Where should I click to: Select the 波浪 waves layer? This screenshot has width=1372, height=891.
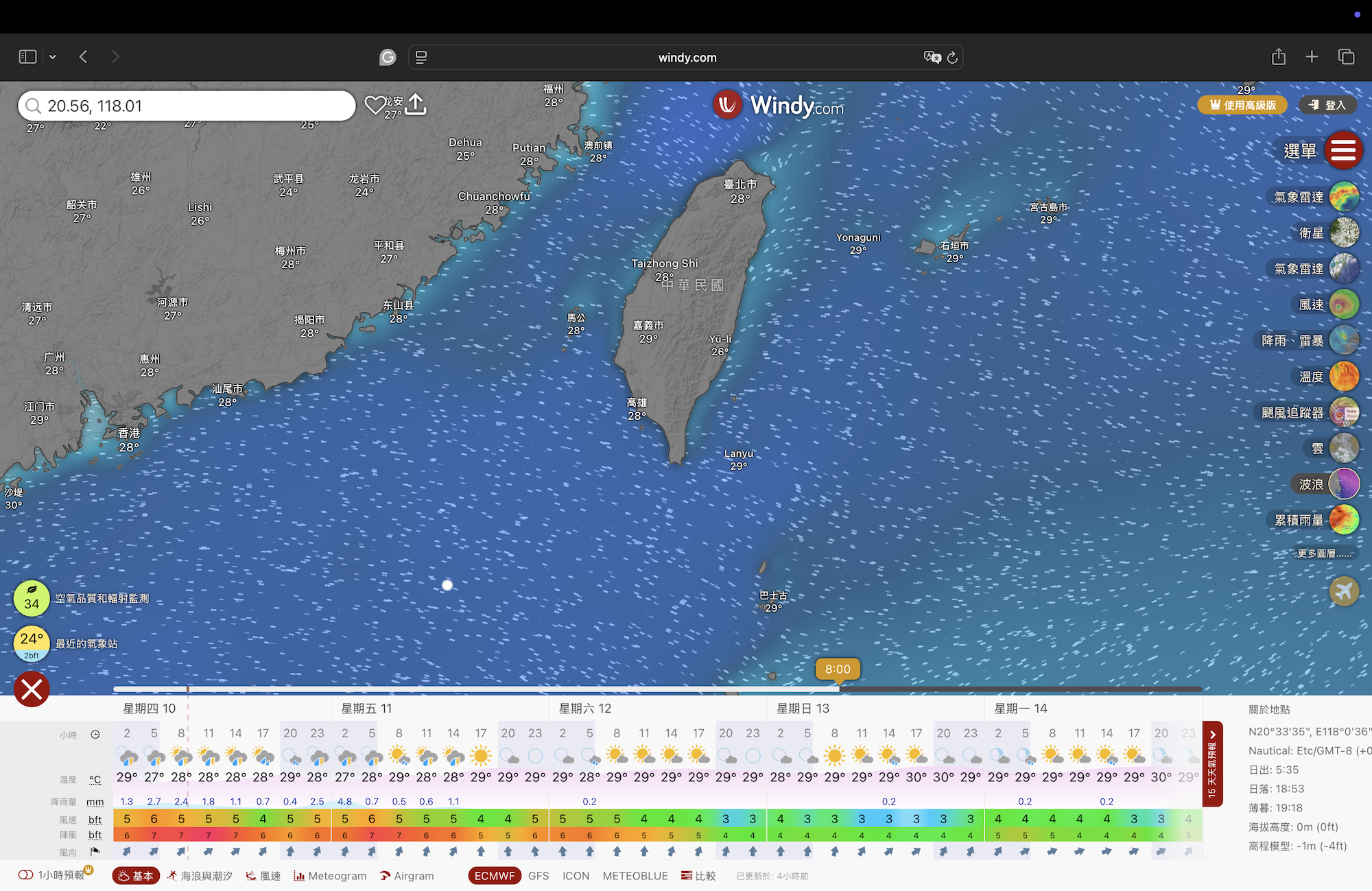tap(1343, 484)
